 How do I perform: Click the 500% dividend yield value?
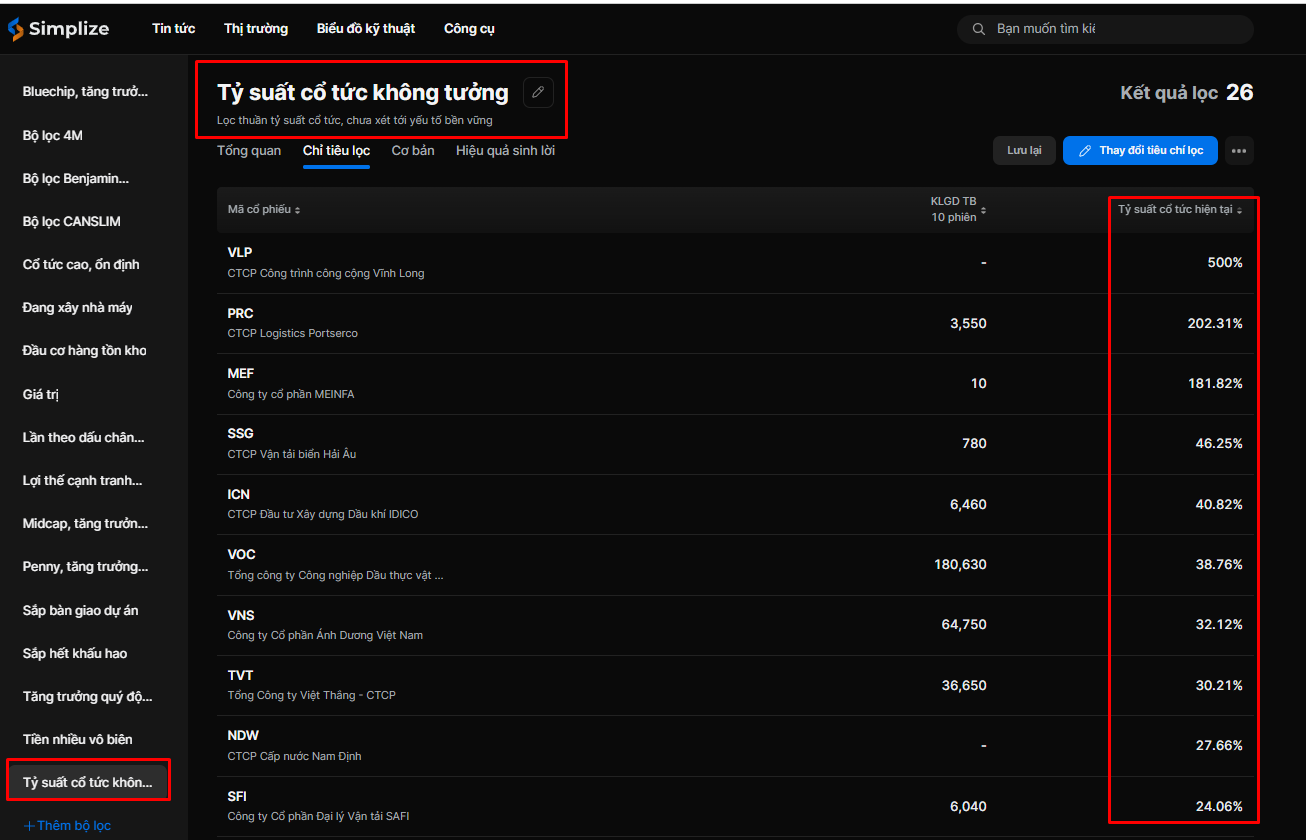pyautogui.click(x=1225, y=263)
